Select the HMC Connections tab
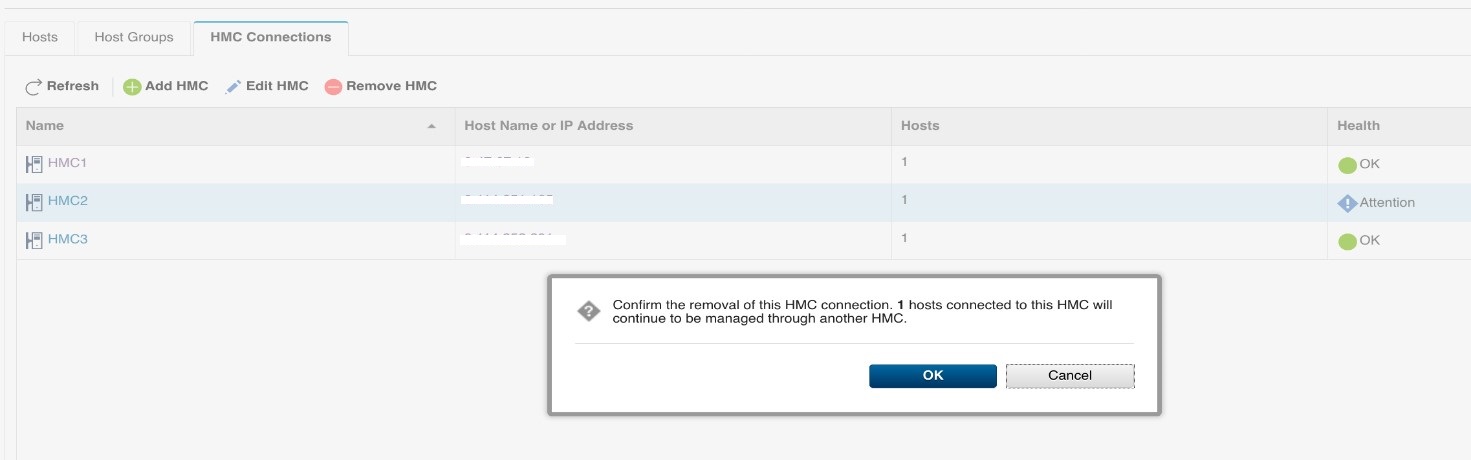This screenshot has width=1471, height=460. (271, 37)
